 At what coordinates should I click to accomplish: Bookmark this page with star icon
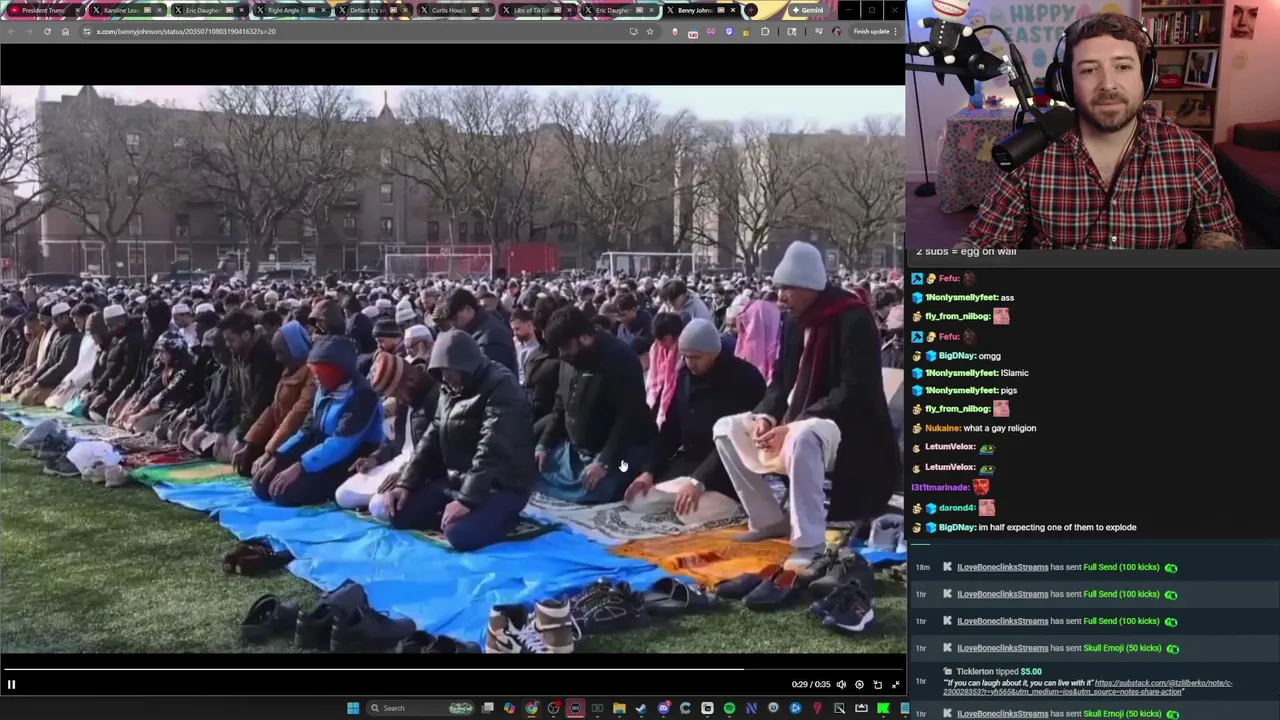pos(650,31)
